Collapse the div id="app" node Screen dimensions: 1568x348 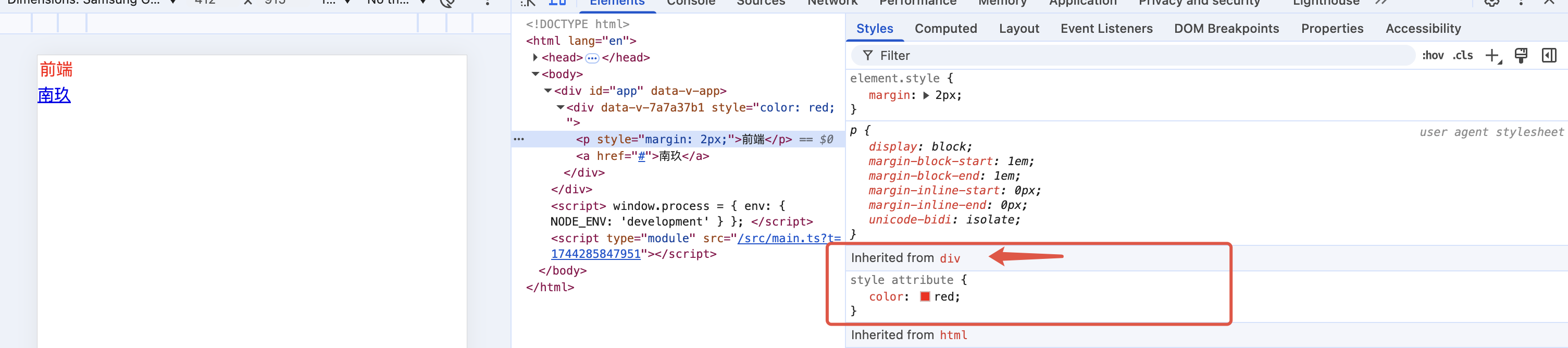click(x=548, y=91)
